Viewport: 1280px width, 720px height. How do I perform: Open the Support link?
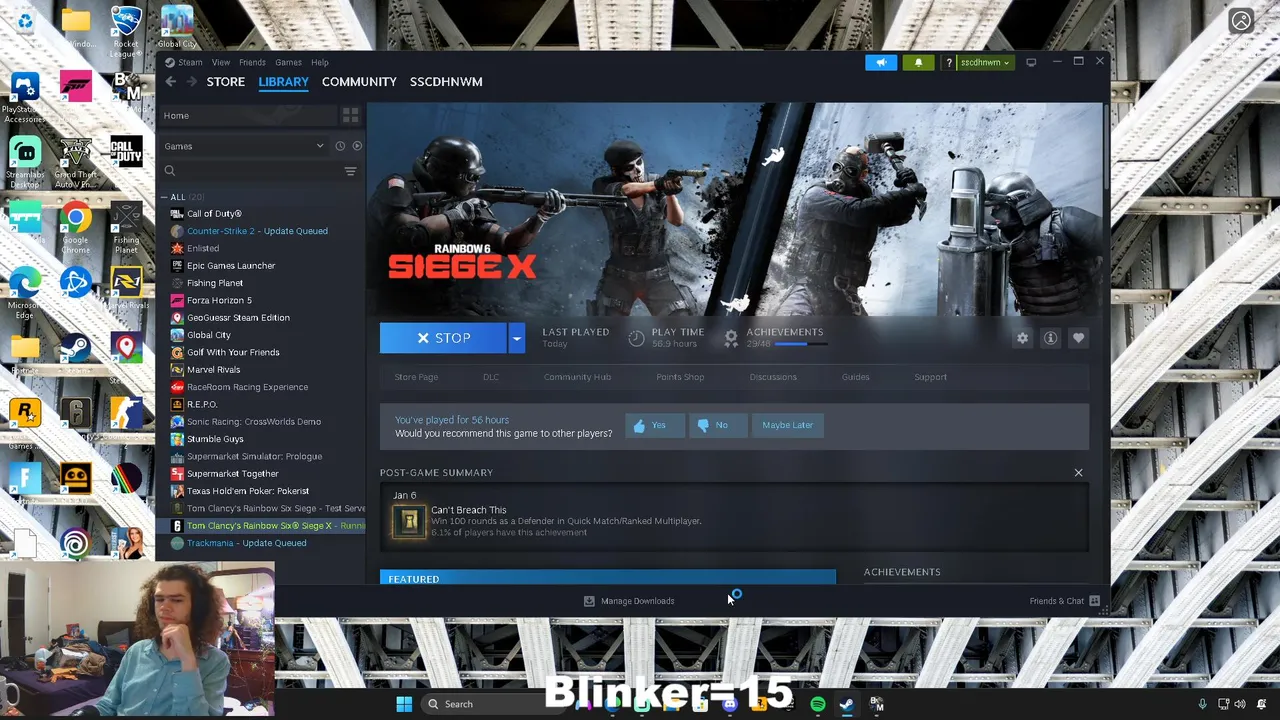[x=930, y=377]
